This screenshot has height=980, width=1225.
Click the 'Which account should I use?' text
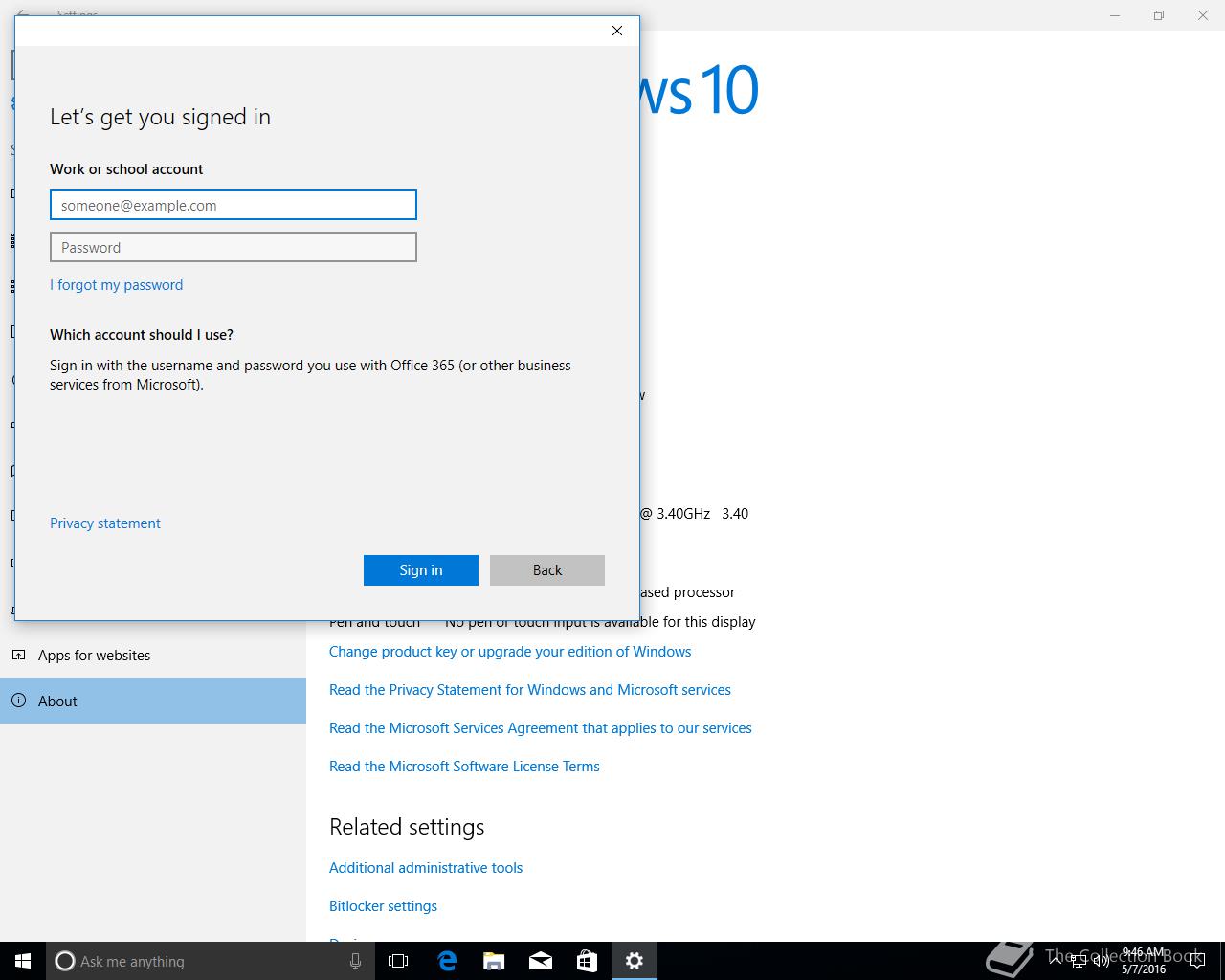point(142,335)
